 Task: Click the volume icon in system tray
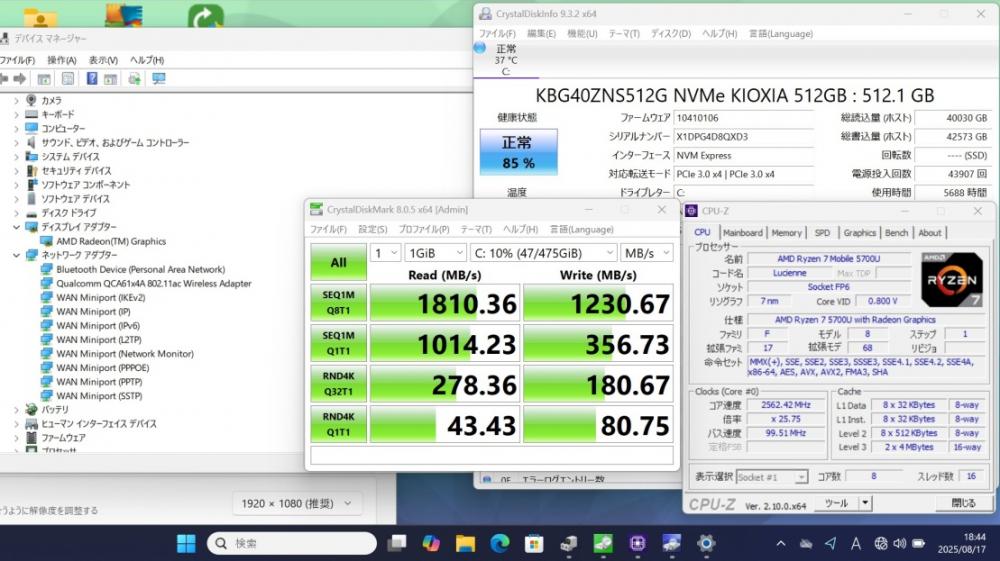coord(899,543)
